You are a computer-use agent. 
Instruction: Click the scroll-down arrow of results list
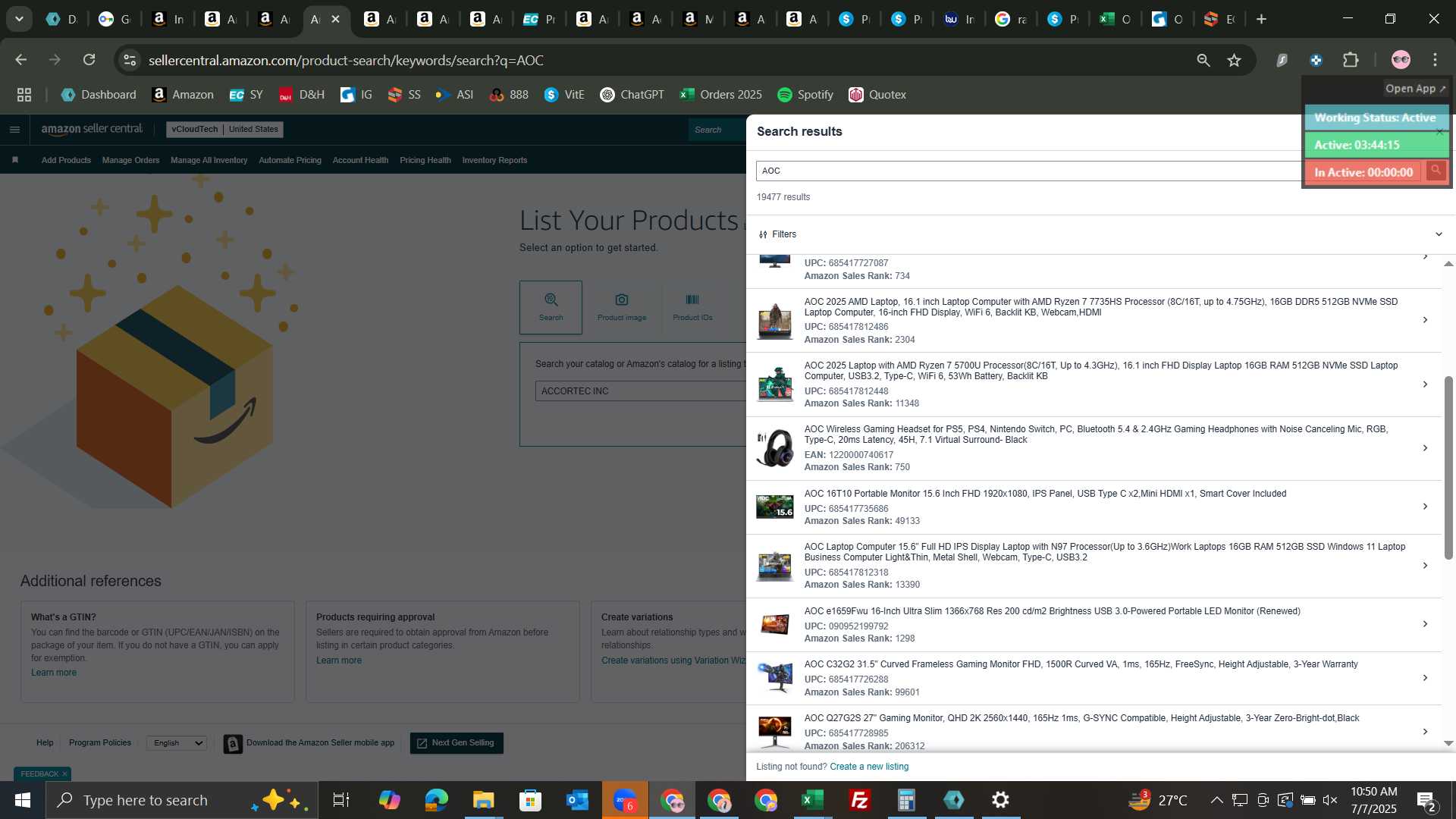1448,743
